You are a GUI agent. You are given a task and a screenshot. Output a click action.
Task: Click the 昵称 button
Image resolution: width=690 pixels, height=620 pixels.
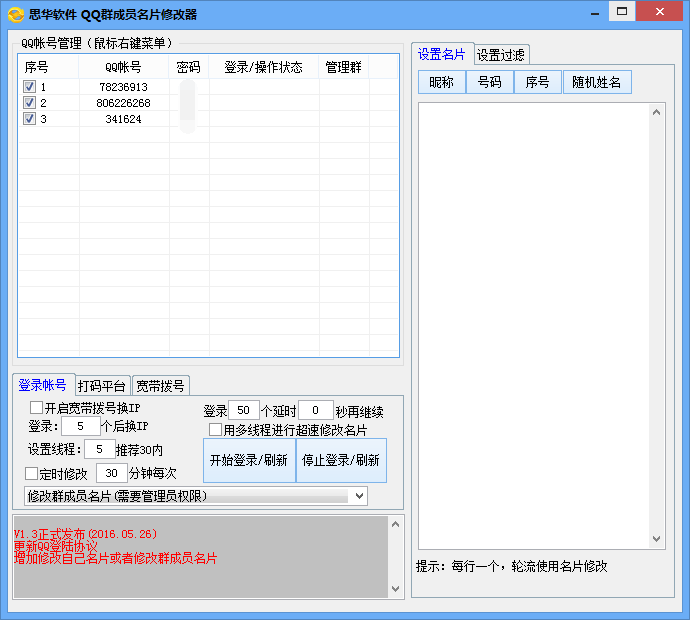441,82
